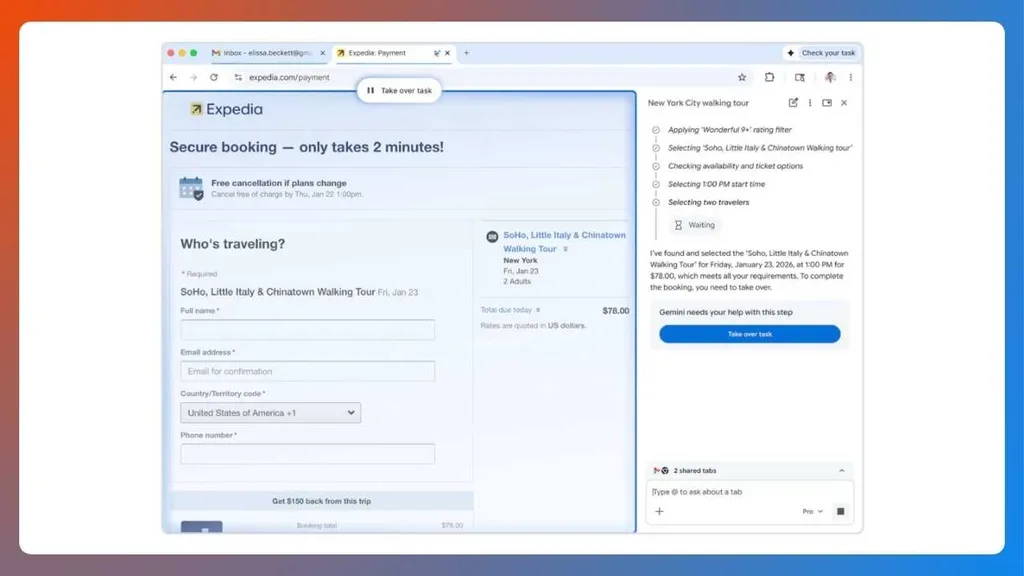Click the Gemini prompt text box
1024x576 pixels.
(749, 492)
